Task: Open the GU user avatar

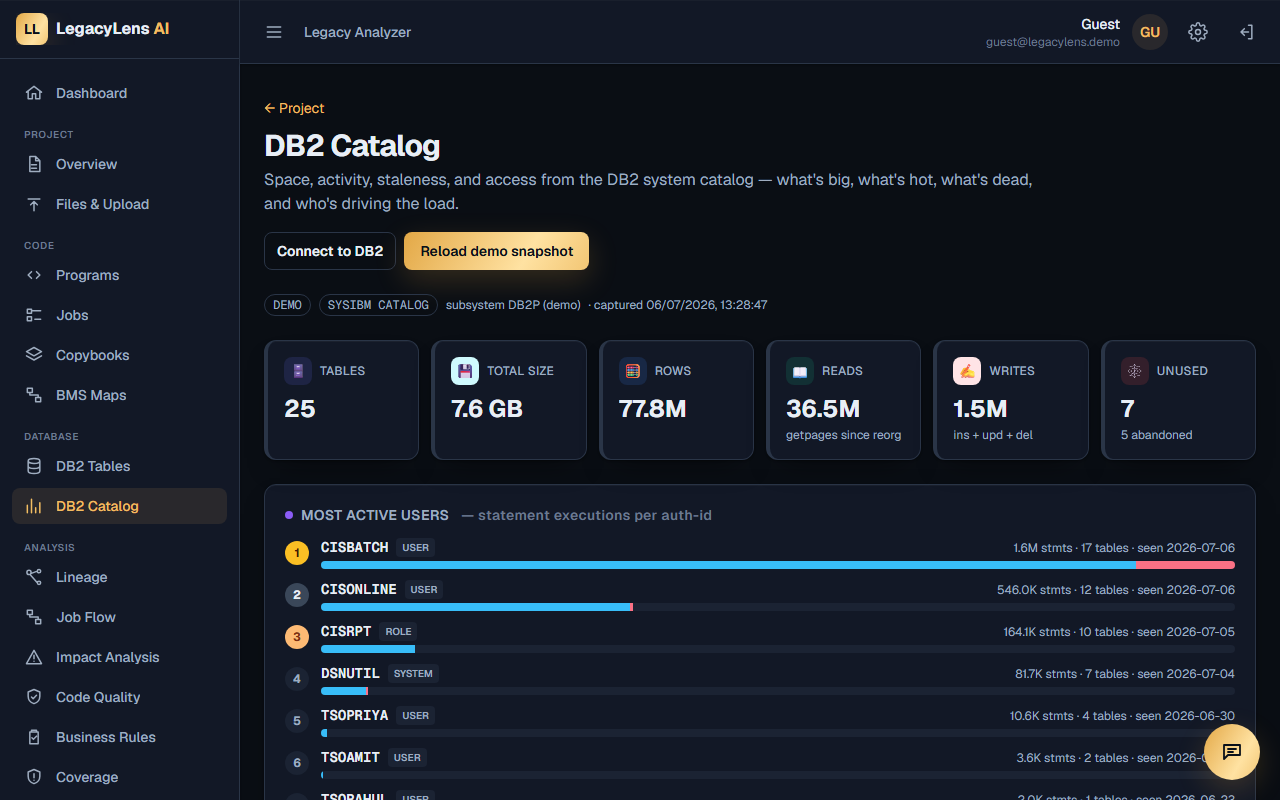Action: pyautogui.click(x=1150, y=32)
